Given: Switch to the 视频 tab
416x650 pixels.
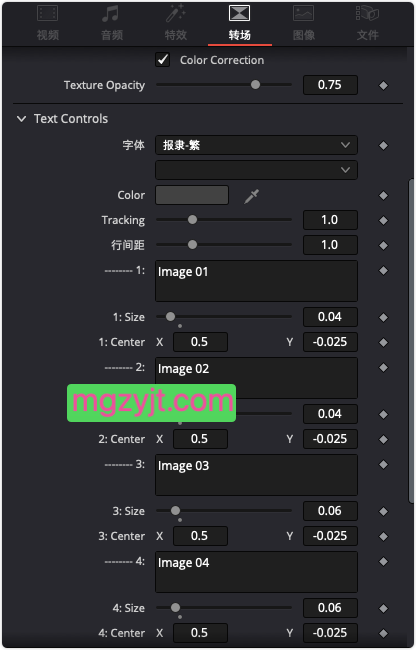Looking at the screenshot, I should coord(48,23).
